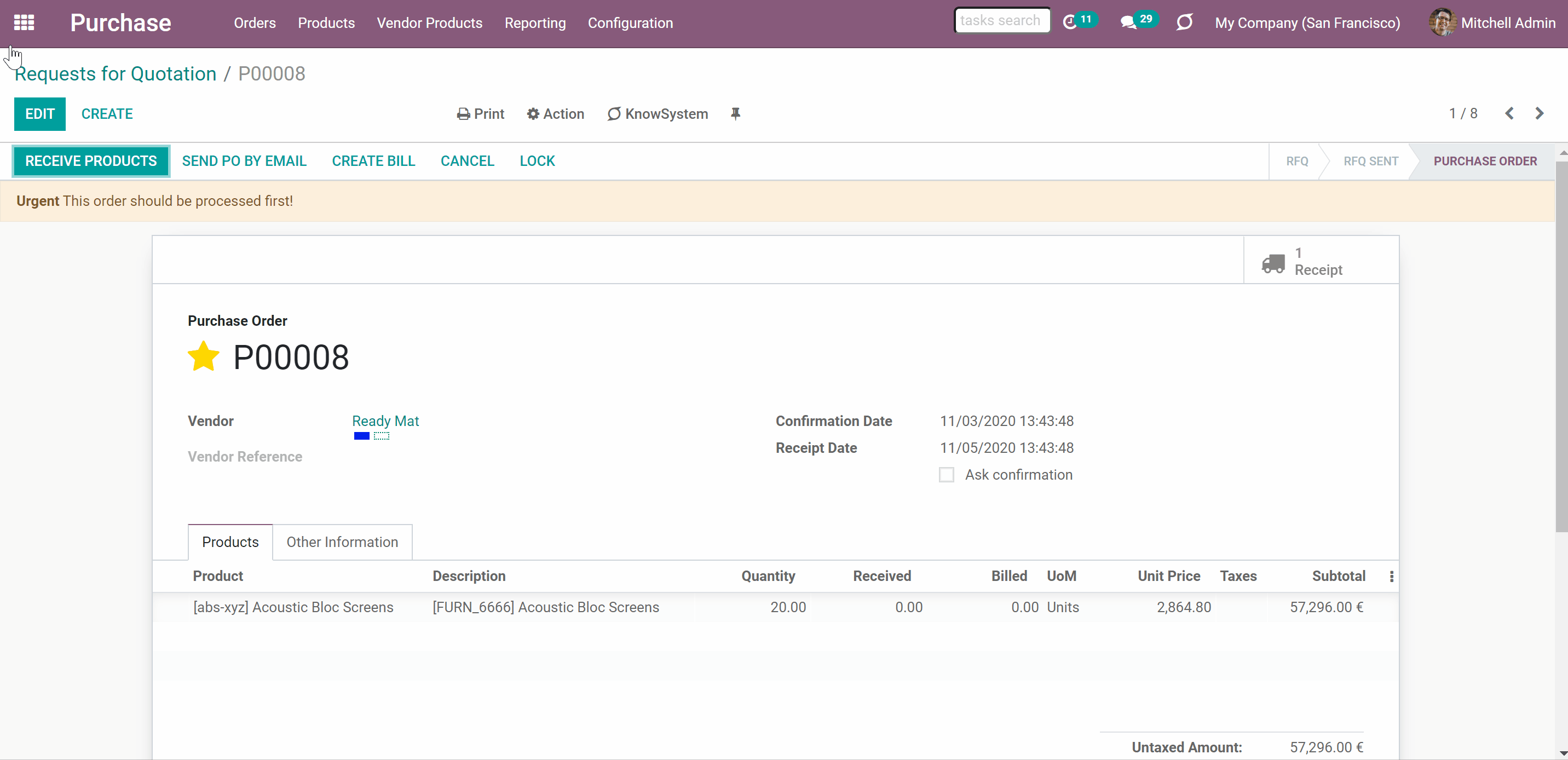This screenshot has width=1568, height=760.
Task: Open Vendor Products menu
Action: (430, 22)
